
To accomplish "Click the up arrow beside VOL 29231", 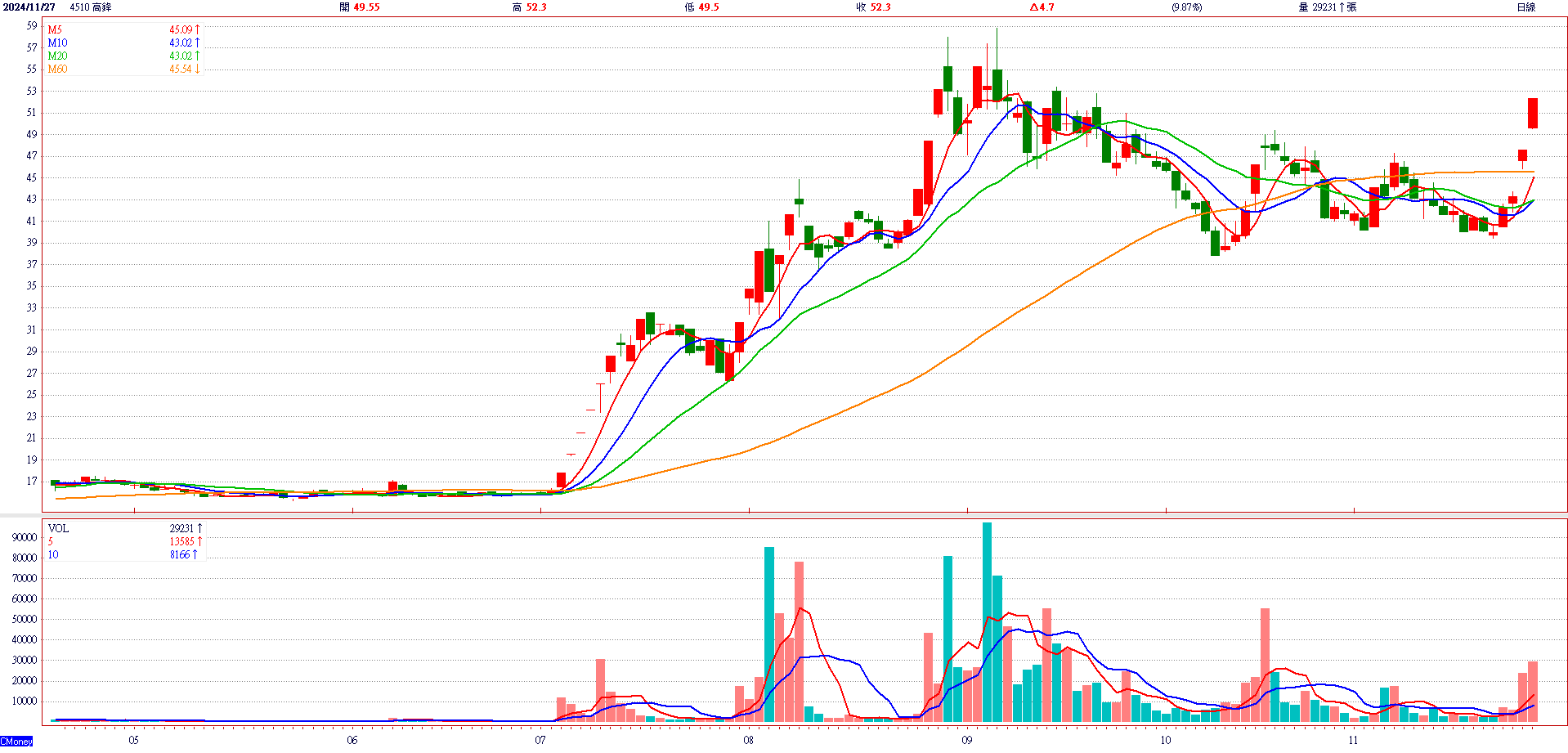I will pyautogui.click(x=199, y=528).
